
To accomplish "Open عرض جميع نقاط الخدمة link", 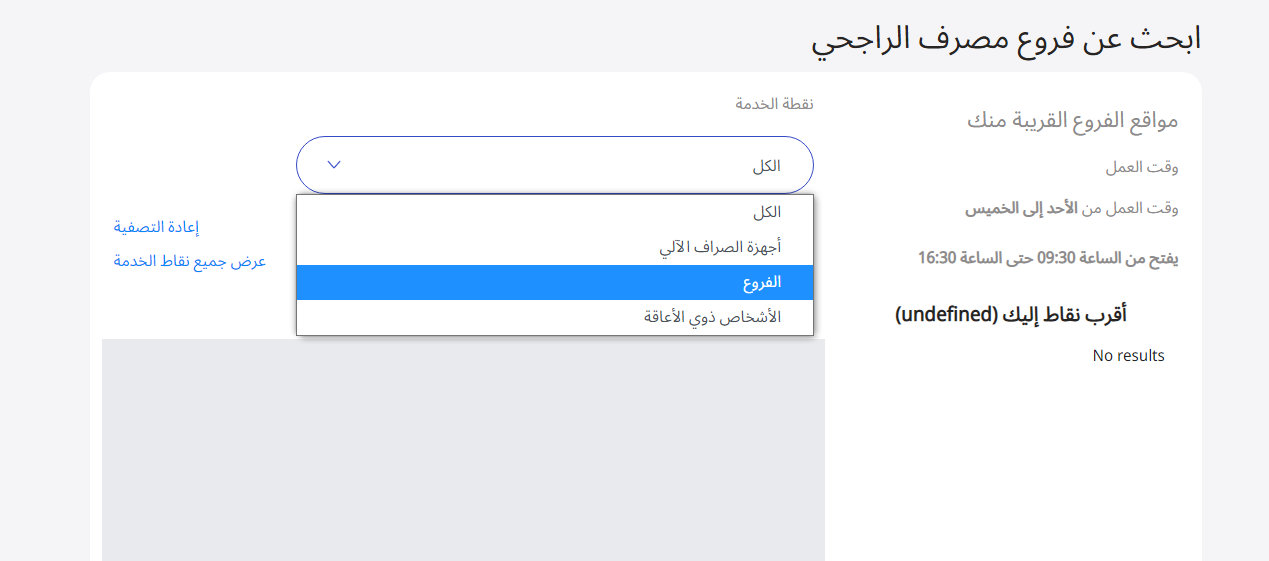I will pos(190,261).
